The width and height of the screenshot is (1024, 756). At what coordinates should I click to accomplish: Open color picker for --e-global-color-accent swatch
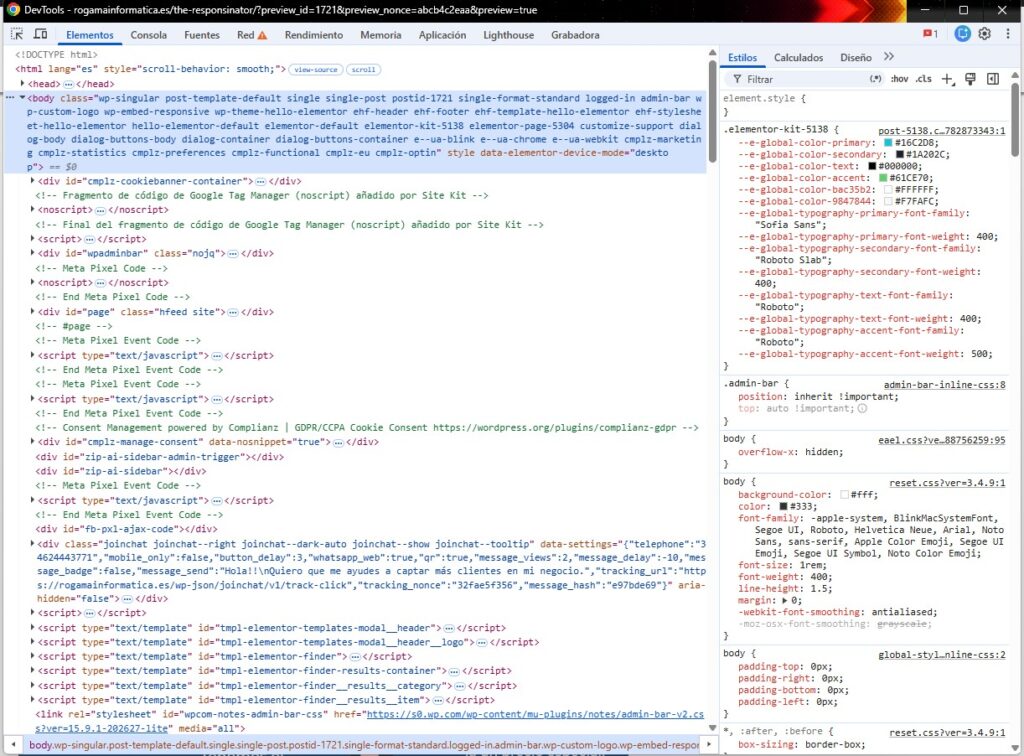(883, 178)
